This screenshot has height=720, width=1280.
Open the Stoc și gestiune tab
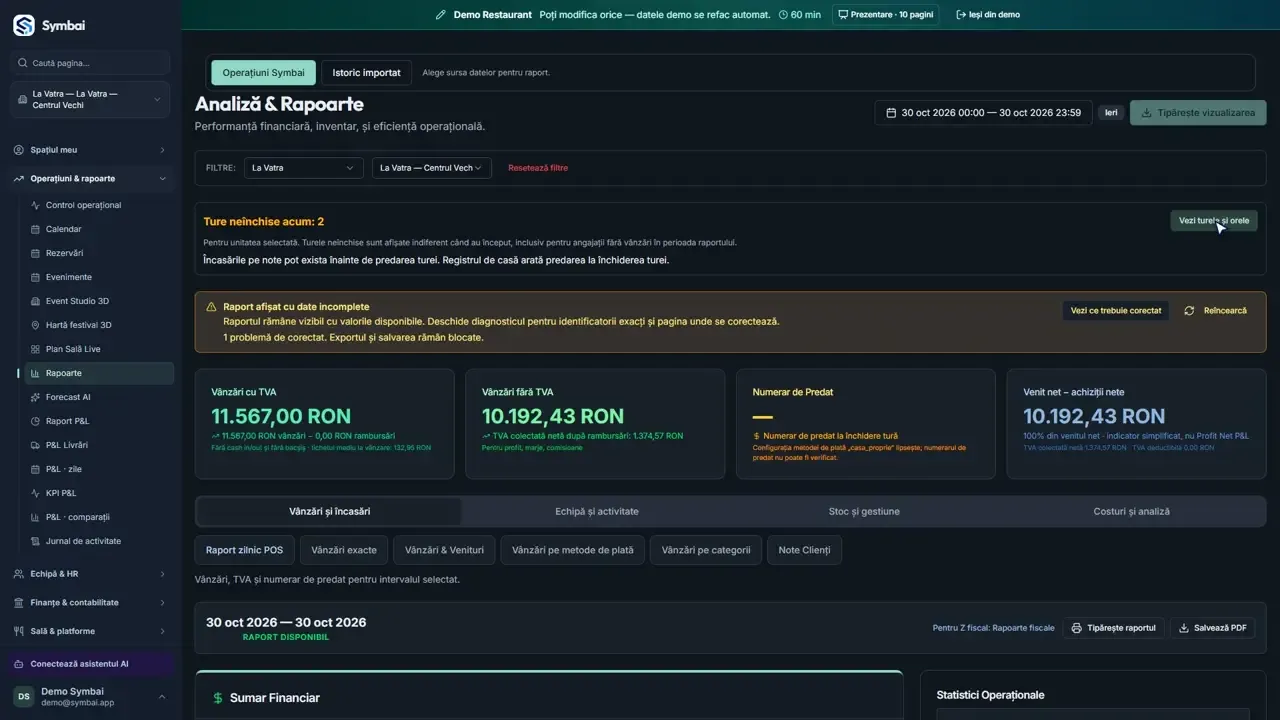tap(864, 512)
